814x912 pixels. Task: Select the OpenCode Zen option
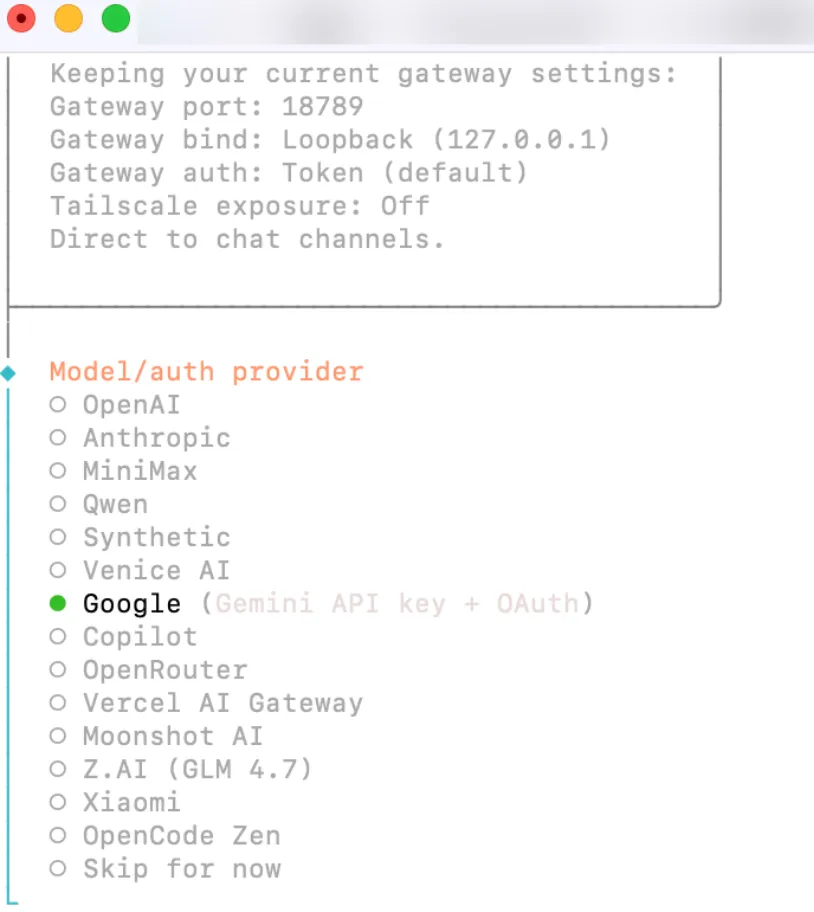[165, 835]
